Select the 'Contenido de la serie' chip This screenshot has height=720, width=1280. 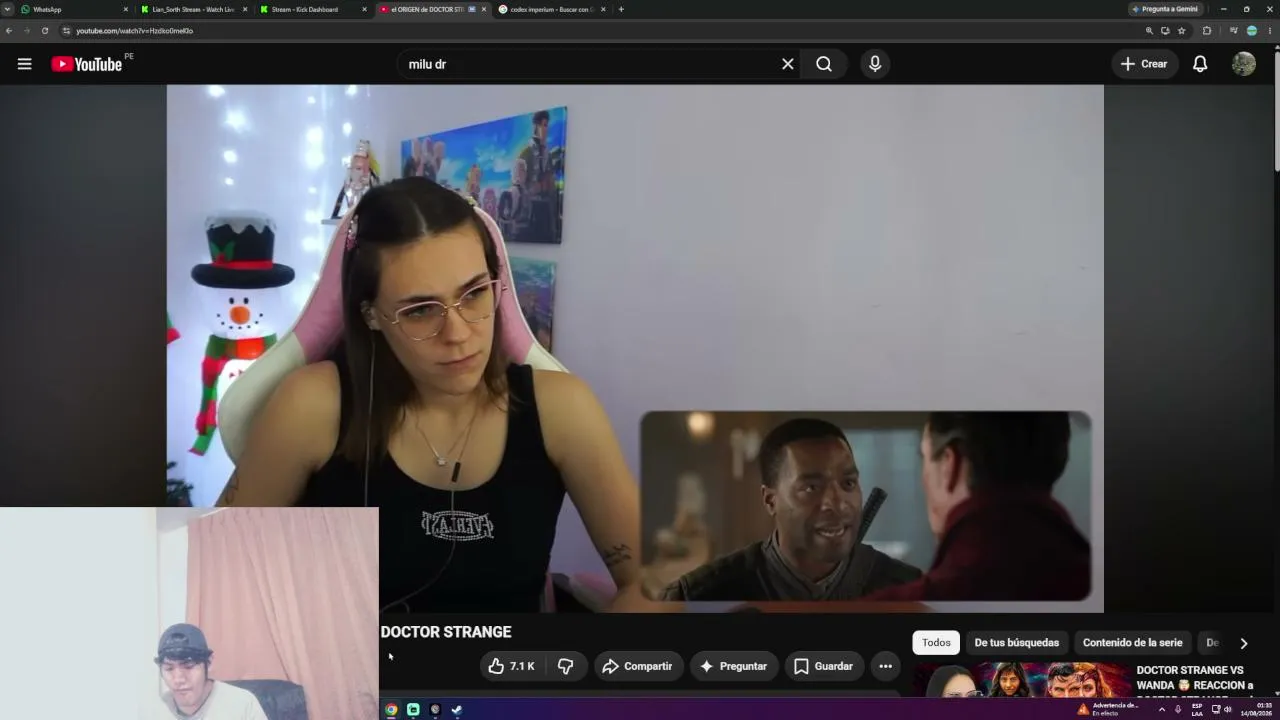coord(1132,643)
